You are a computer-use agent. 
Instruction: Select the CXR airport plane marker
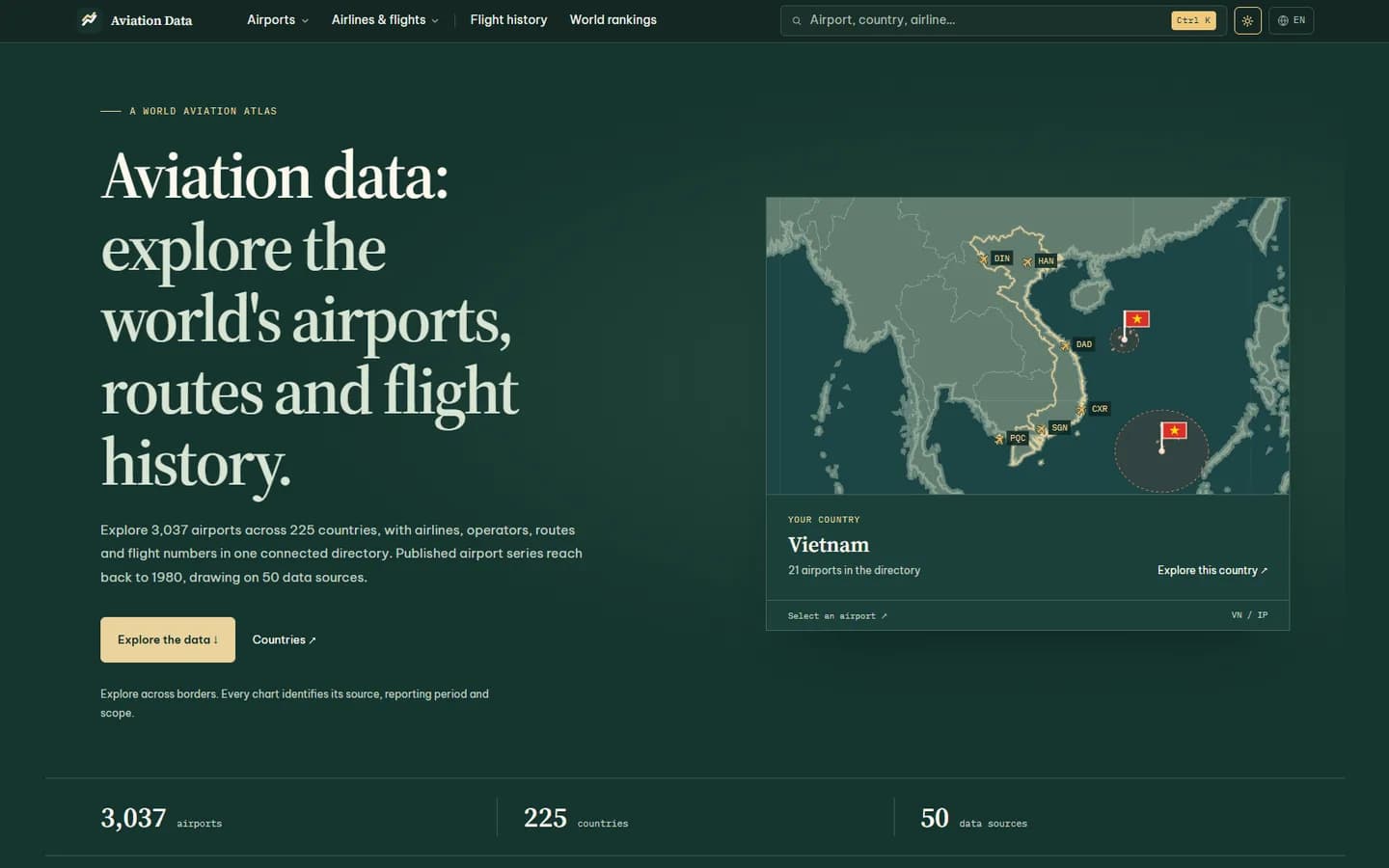click(x=1081, y=409)
